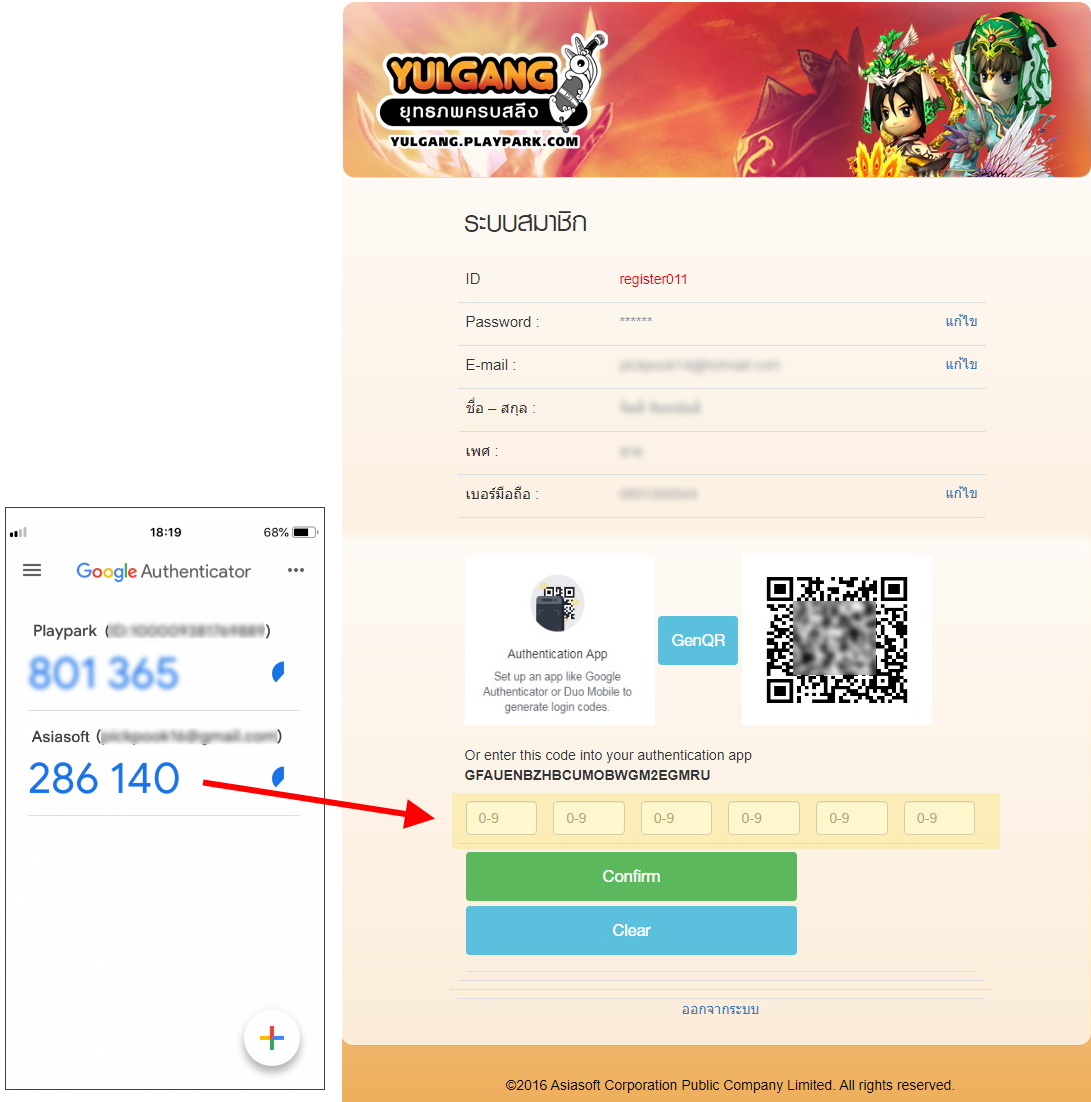Tap the Asiasoft 286 140 code
This screenshot has width=1091, height=1102.
pyautogui.click(x=104, y=778)
